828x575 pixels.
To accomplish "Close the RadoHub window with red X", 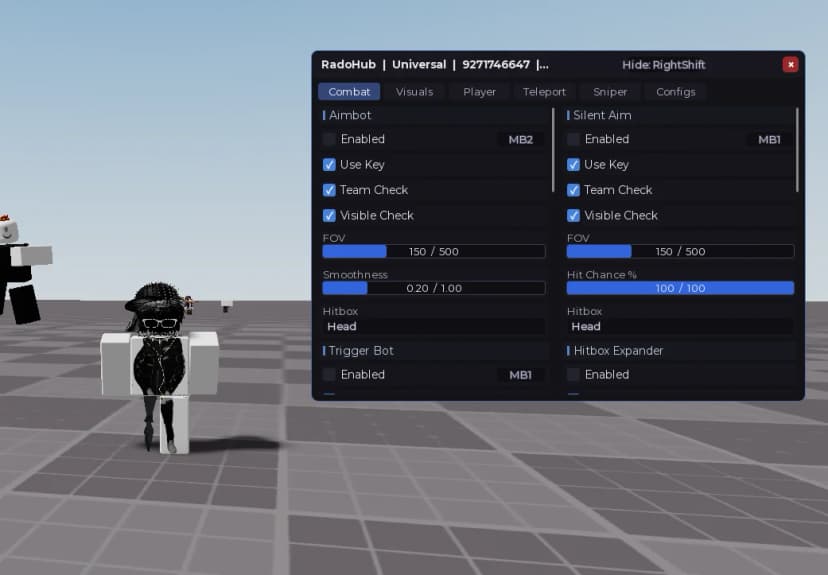I will click(790, 64).
